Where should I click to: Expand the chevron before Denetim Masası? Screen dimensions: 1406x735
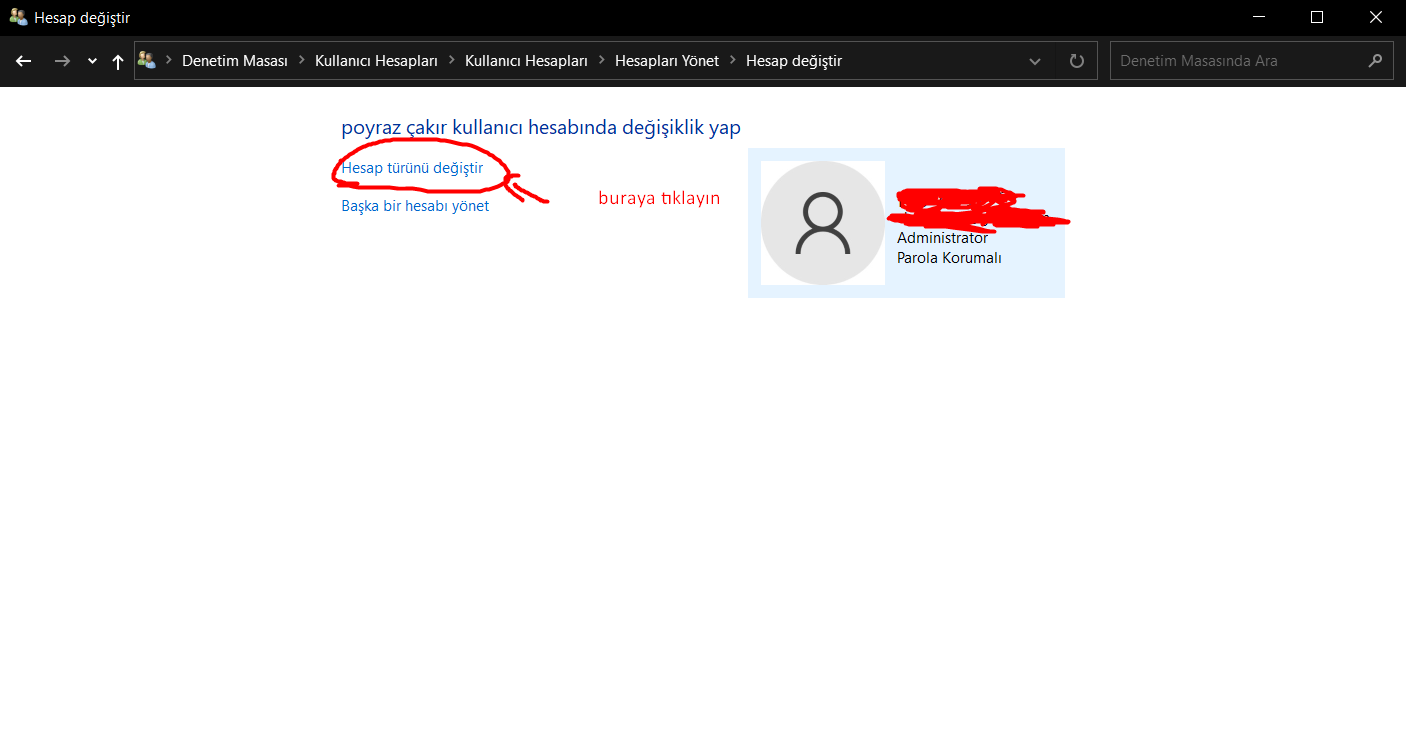pyautogui.click(x=169, y=61)
